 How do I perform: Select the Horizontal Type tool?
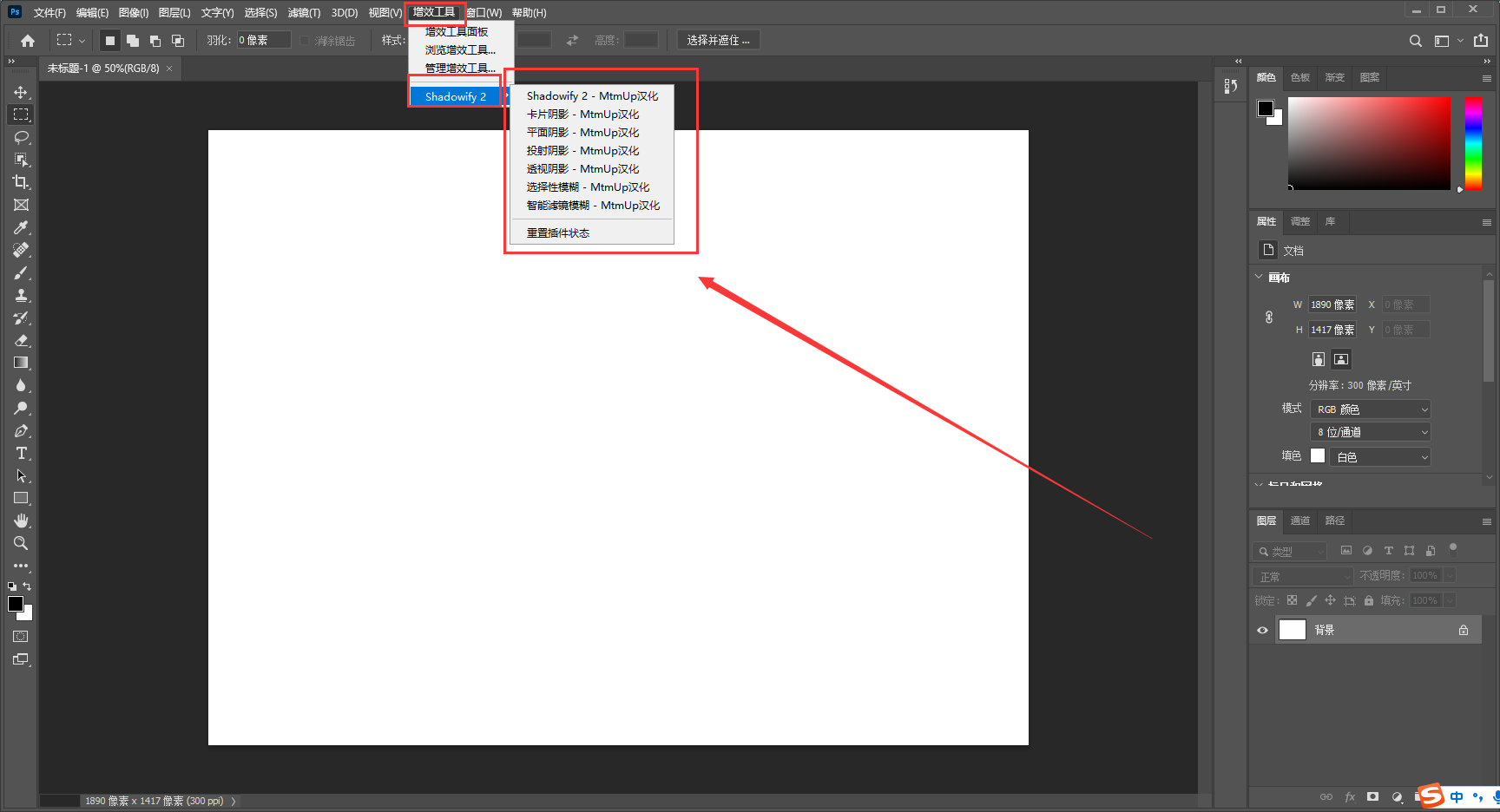pos(21,453)
